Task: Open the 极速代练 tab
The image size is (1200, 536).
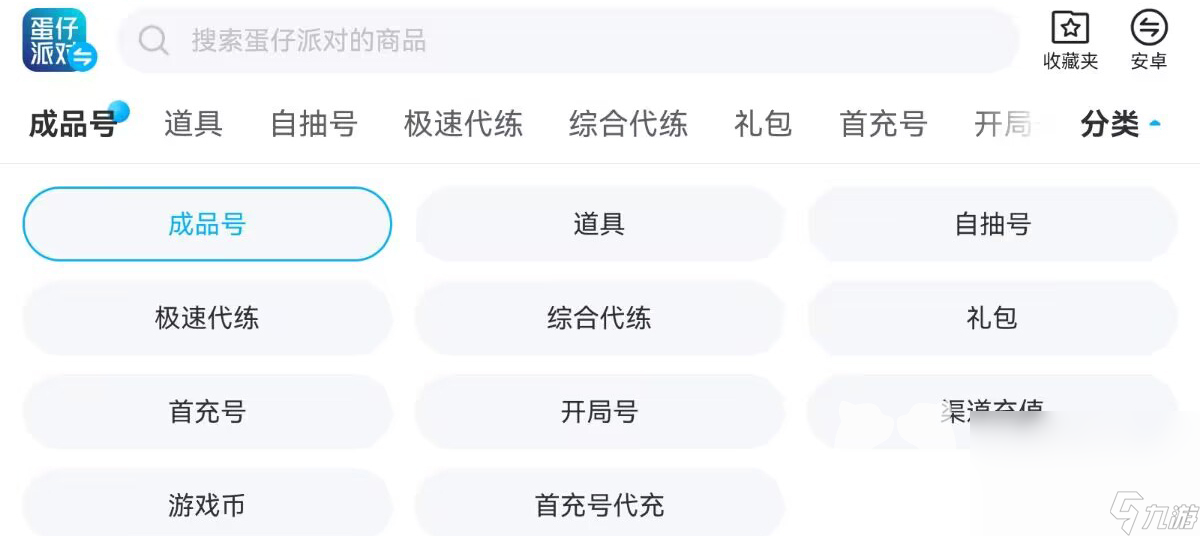Action: point(463,124)
